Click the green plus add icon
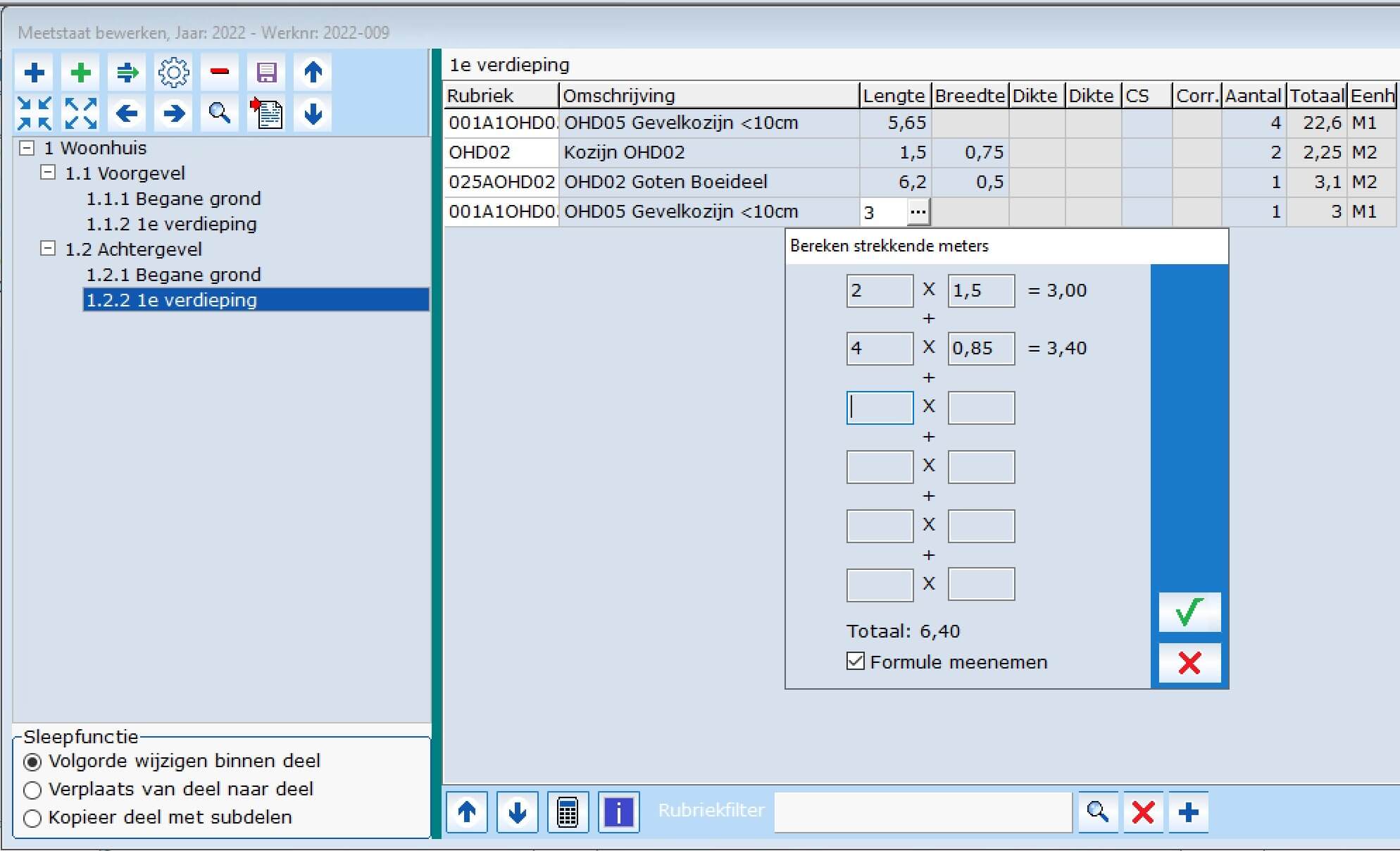The image size is (1400, 851). [x=81, y=73]
